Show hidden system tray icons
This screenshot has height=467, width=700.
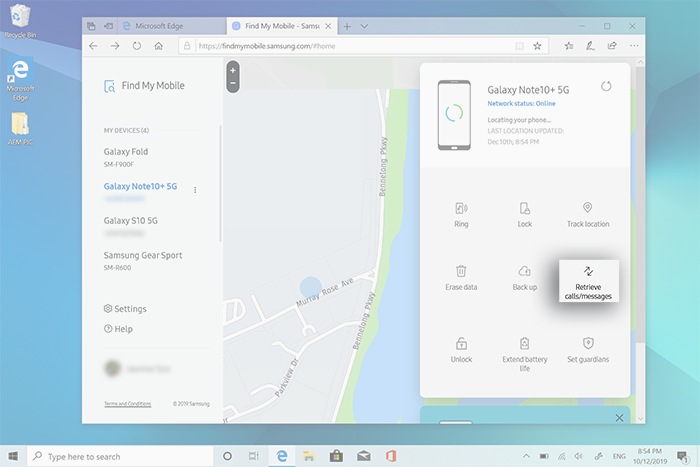click(x=526, y=456)
